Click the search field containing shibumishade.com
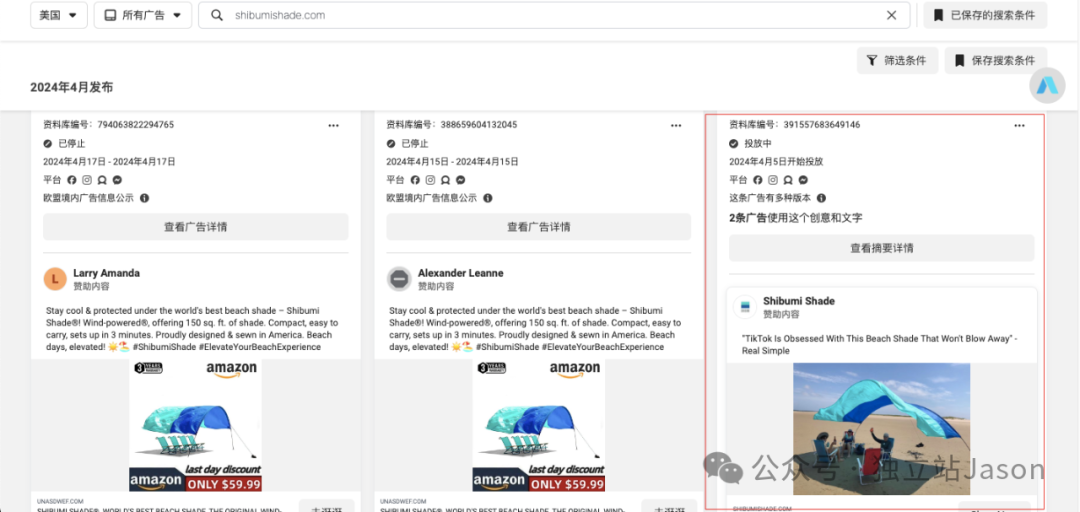 [554, 15]
